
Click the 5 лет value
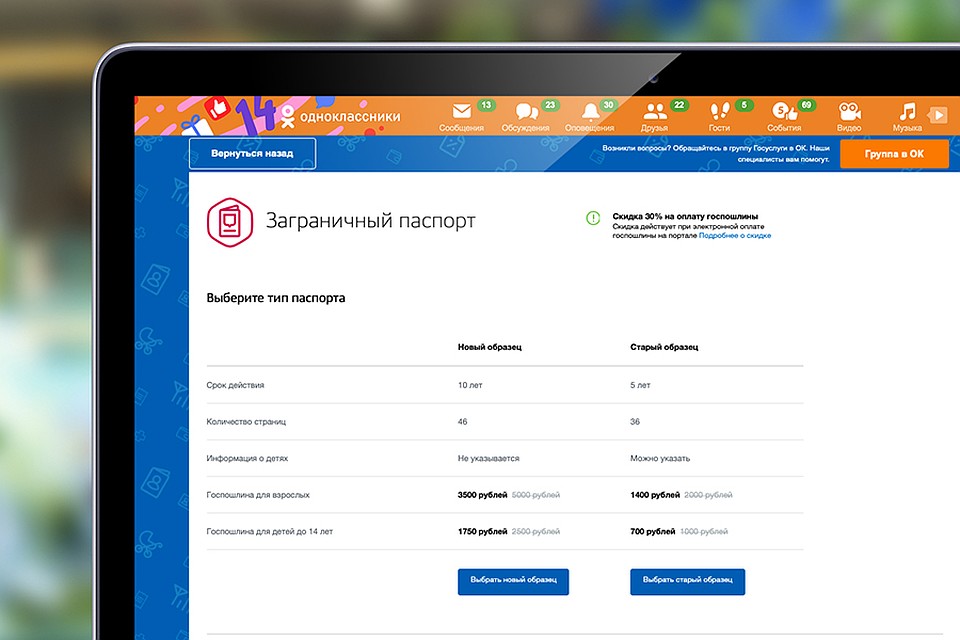640,385
